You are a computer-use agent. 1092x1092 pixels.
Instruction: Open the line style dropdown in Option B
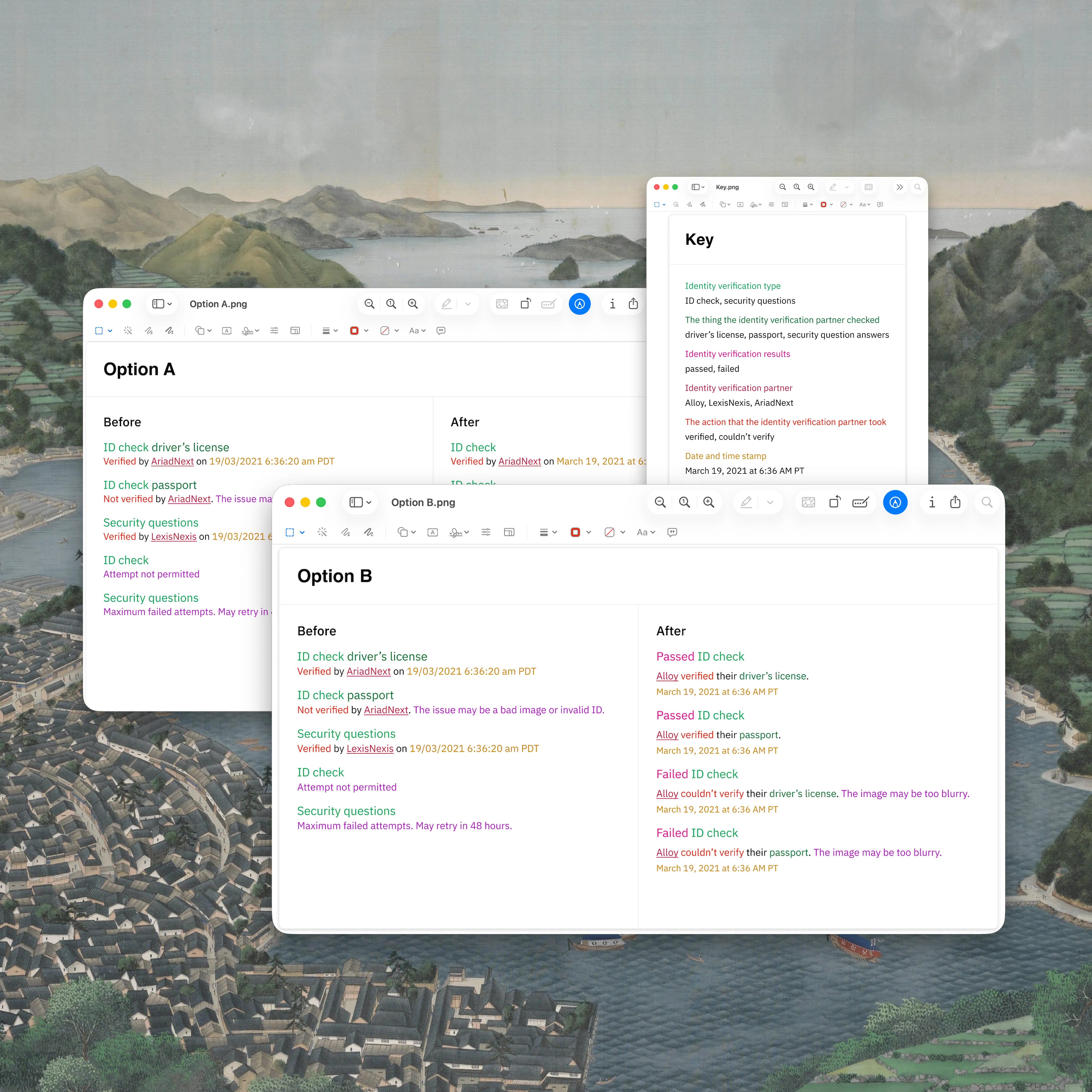(548, 532)
